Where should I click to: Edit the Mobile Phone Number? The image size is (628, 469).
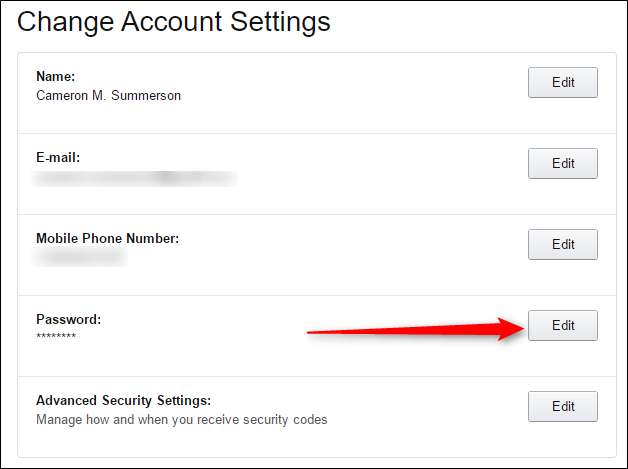pos(563,244)
